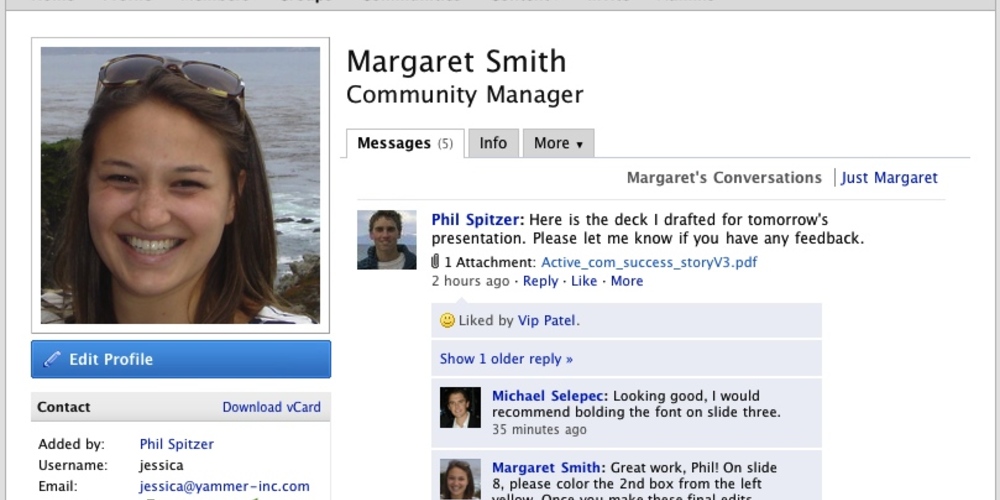
Task: Open the Active_com_success_storyV3.pdf attachment
Action: [649, 262]
